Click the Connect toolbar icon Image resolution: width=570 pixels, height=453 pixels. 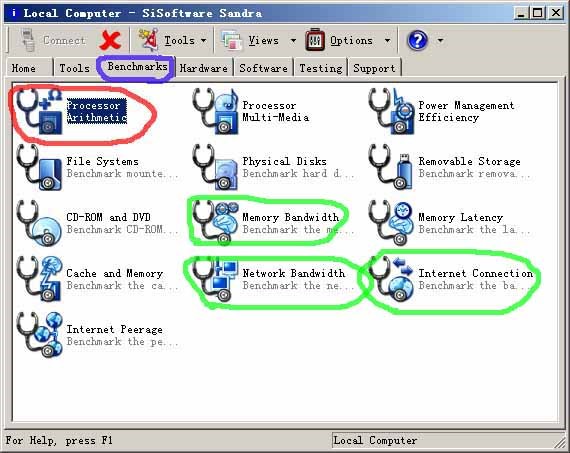click(x=28, y=40)
